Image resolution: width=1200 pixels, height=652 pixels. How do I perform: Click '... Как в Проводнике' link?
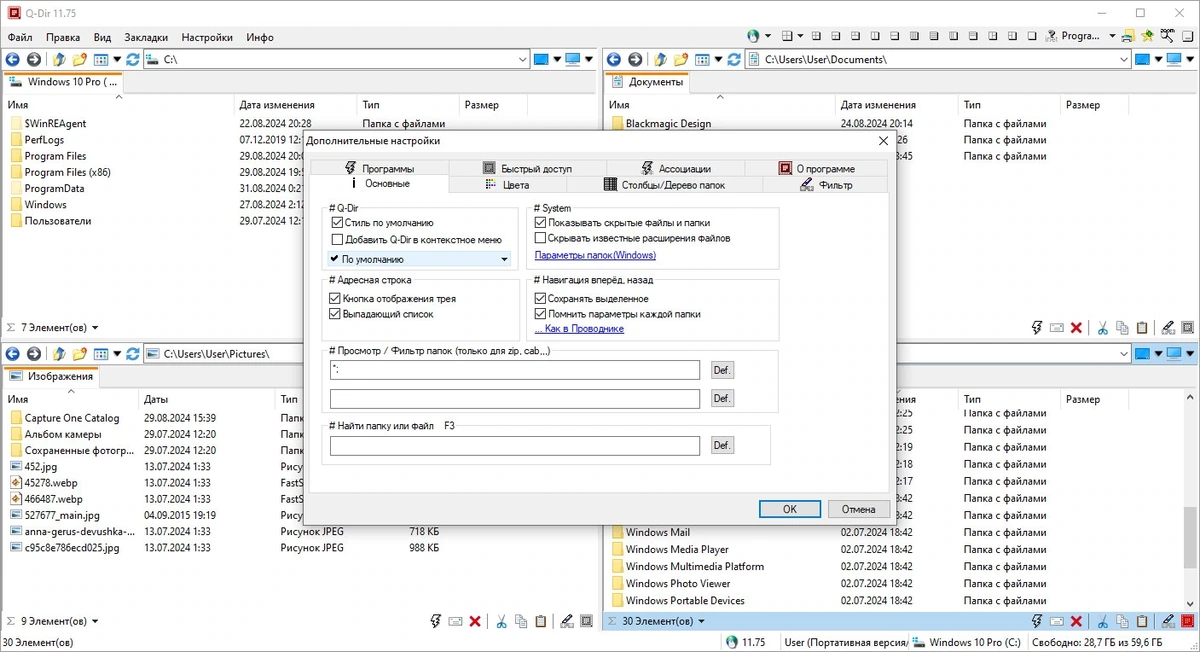pos(579,328)
